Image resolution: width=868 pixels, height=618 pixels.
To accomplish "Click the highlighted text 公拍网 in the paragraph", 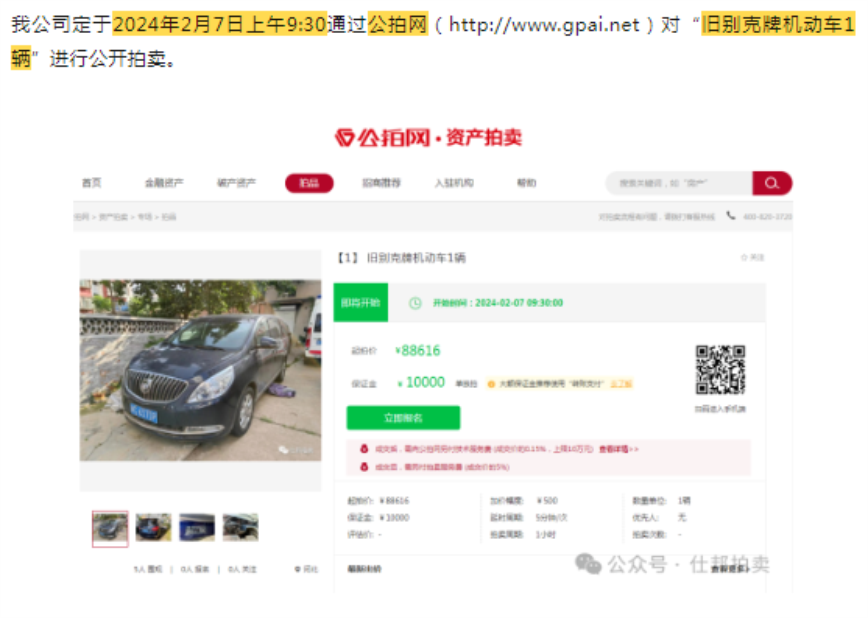I will [x=398, y=25].
